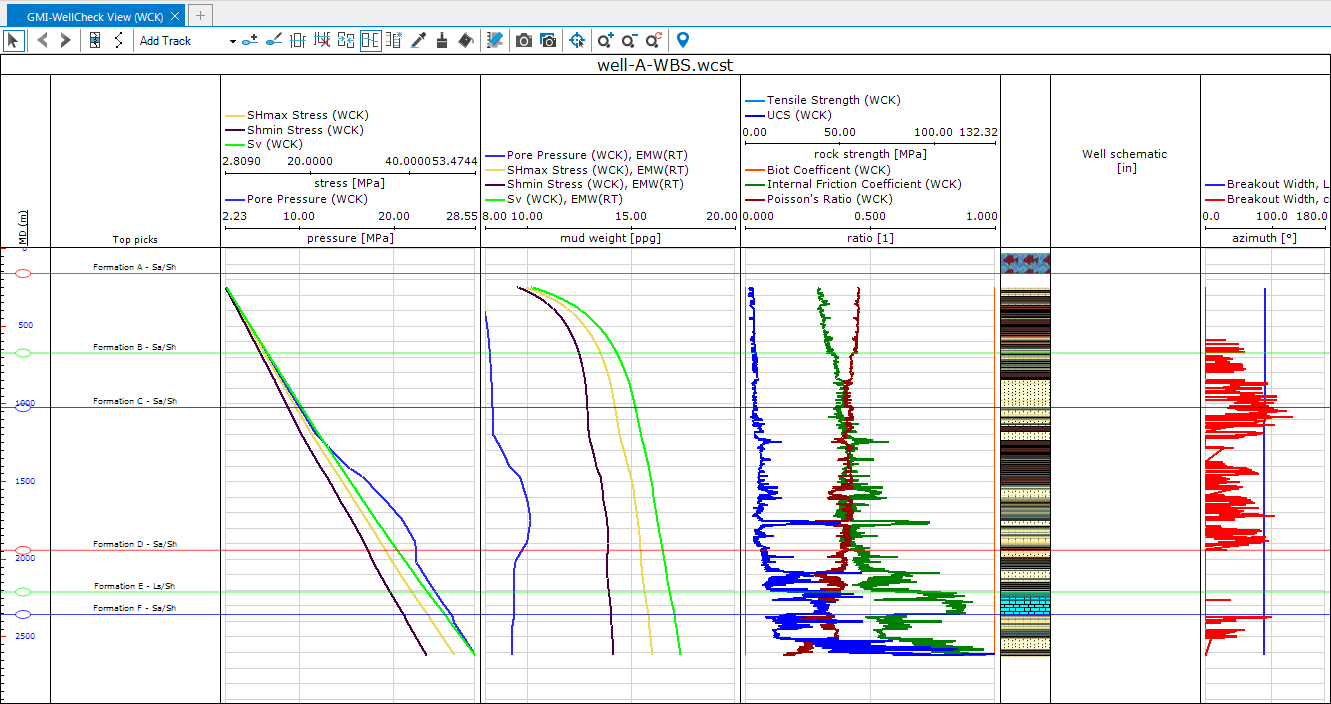Click the delete track icon with red X
Screen dimensions: 1331x704
pos(322,41)
